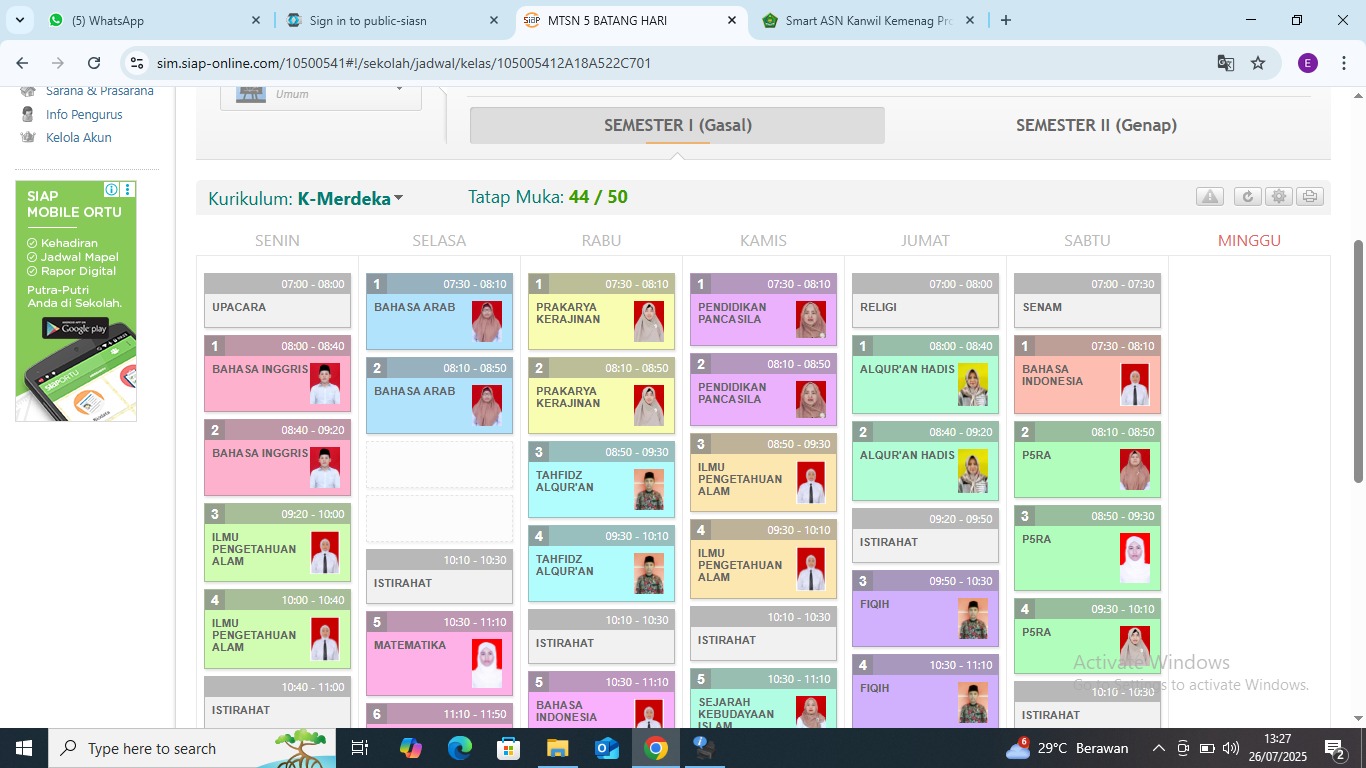Open the info icon on the SIAP MOBILE ORTU banner
The image size is (1366, 768).
pos(111,189)
